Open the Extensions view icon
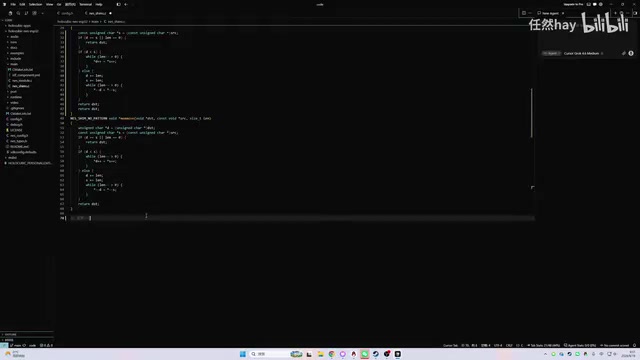 35,13
